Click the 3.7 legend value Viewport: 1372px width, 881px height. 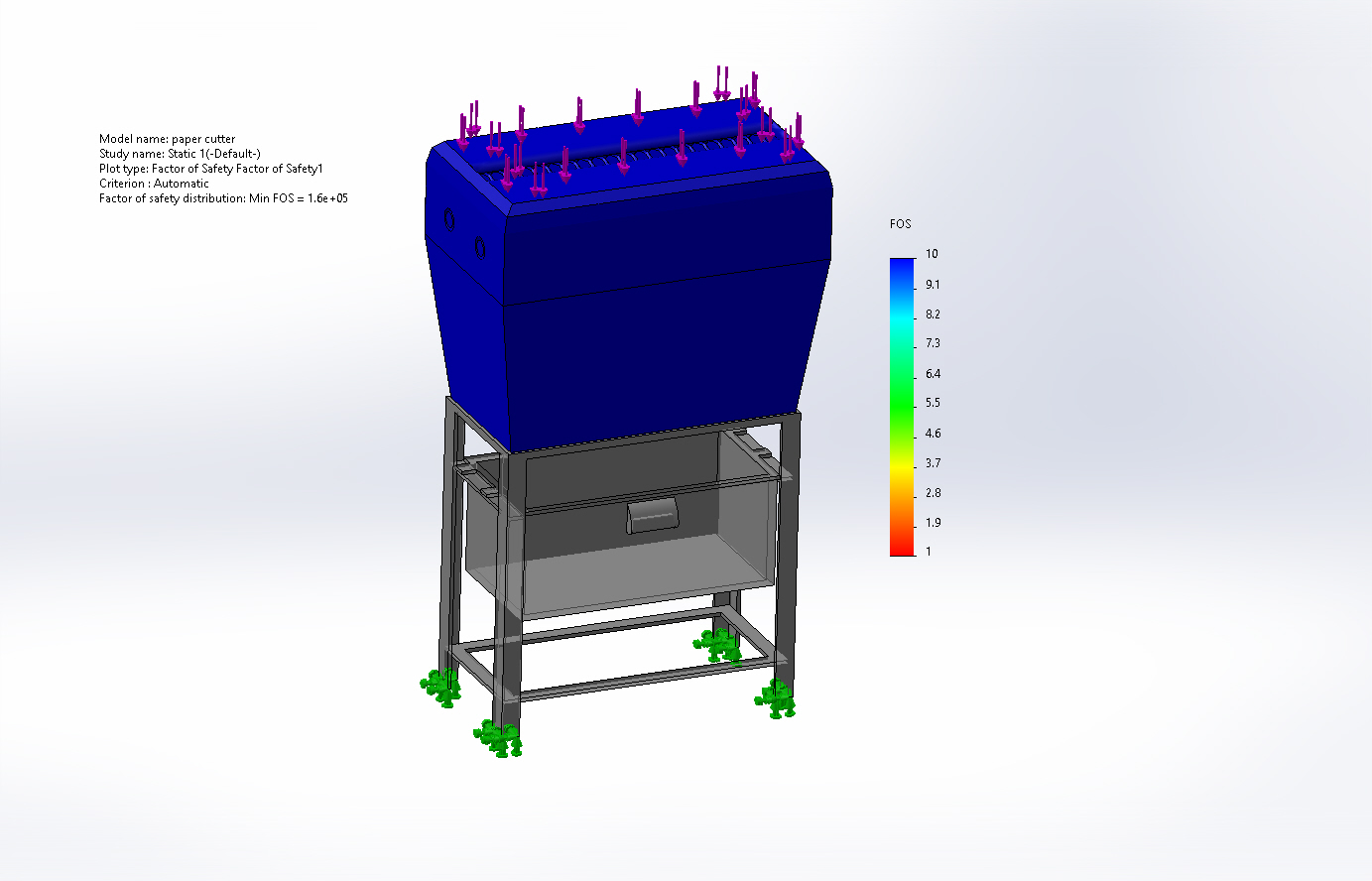coord(933,463)
